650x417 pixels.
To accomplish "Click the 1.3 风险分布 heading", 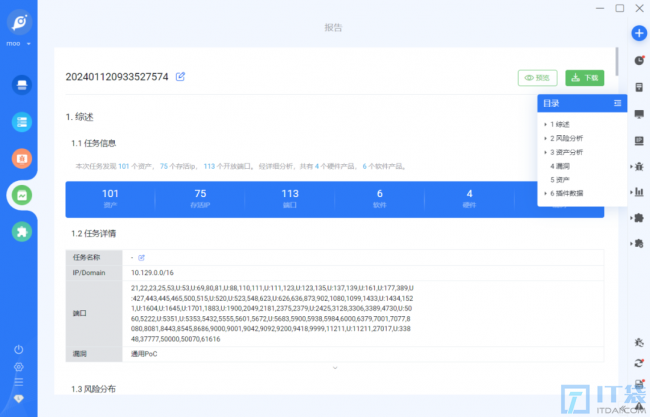I will [94, 389].
